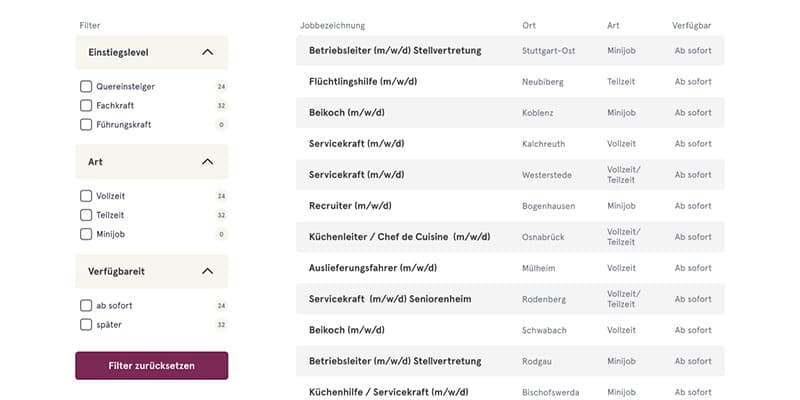Toggle the Minijob checkbox
This screenshot has height=400, width=800.
(86, 234)
